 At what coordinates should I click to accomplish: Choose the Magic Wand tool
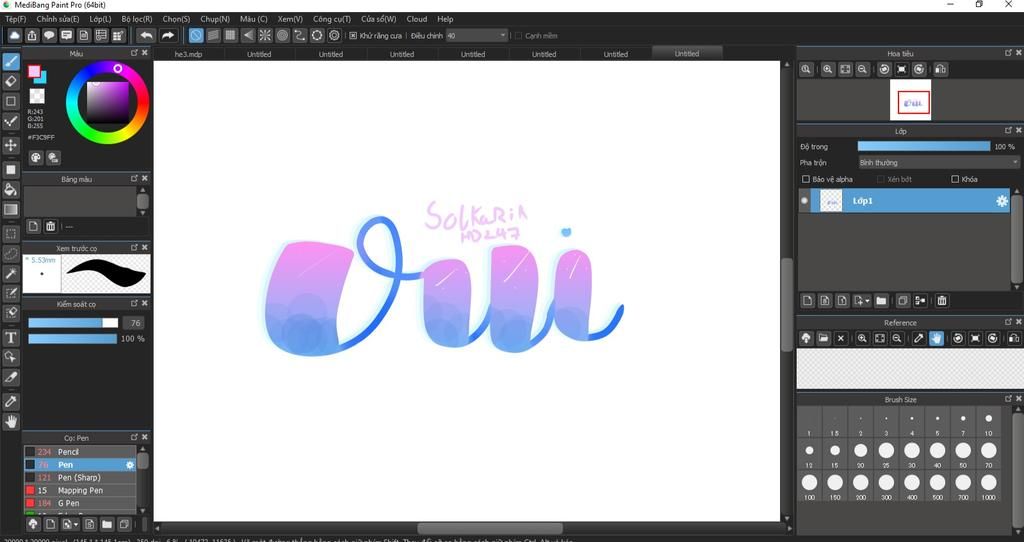pos(11,274)
